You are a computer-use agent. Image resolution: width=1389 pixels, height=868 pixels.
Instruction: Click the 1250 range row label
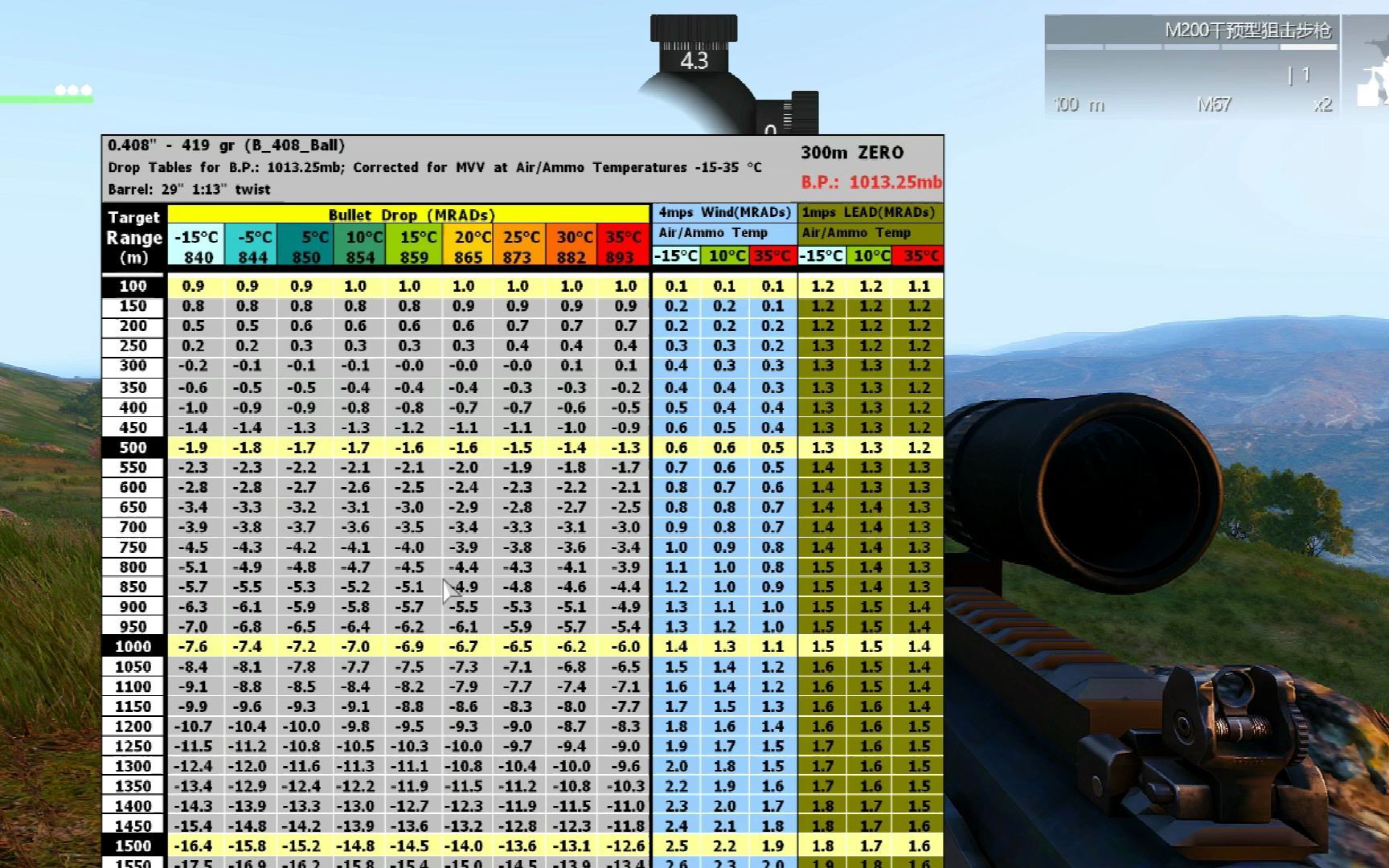click(x=133, y=747)
